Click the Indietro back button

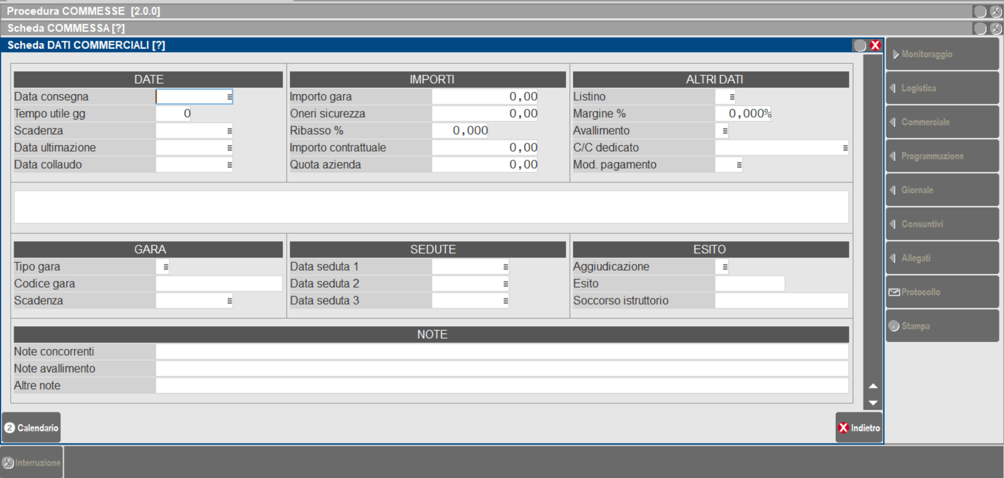[859, 428]
